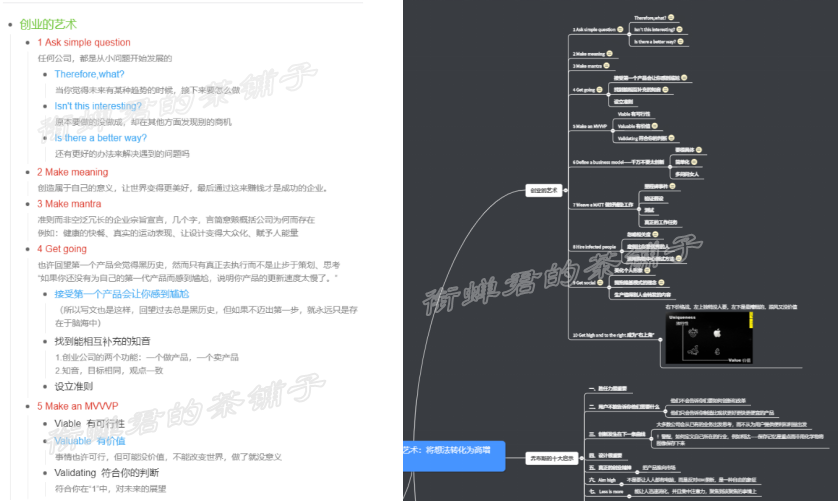
Task: Open note icon beside 'Isn't this interesting?' mind map node
Action: pyautogui.click(x=679, y=29)
